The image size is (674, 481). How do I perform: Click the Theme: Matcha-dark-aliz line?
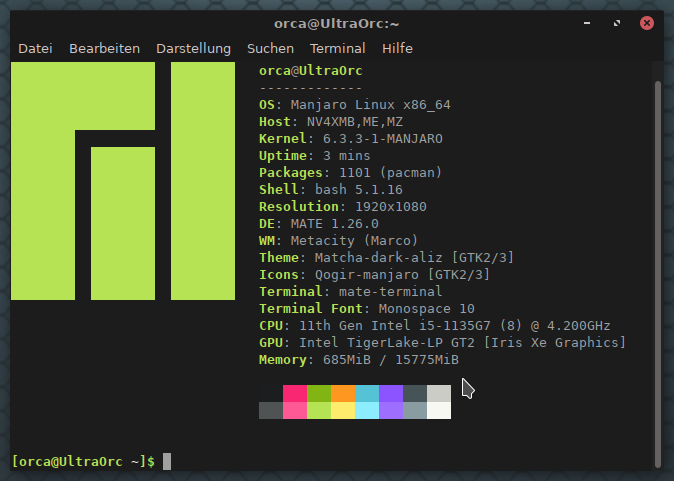(x=387, y=258)
